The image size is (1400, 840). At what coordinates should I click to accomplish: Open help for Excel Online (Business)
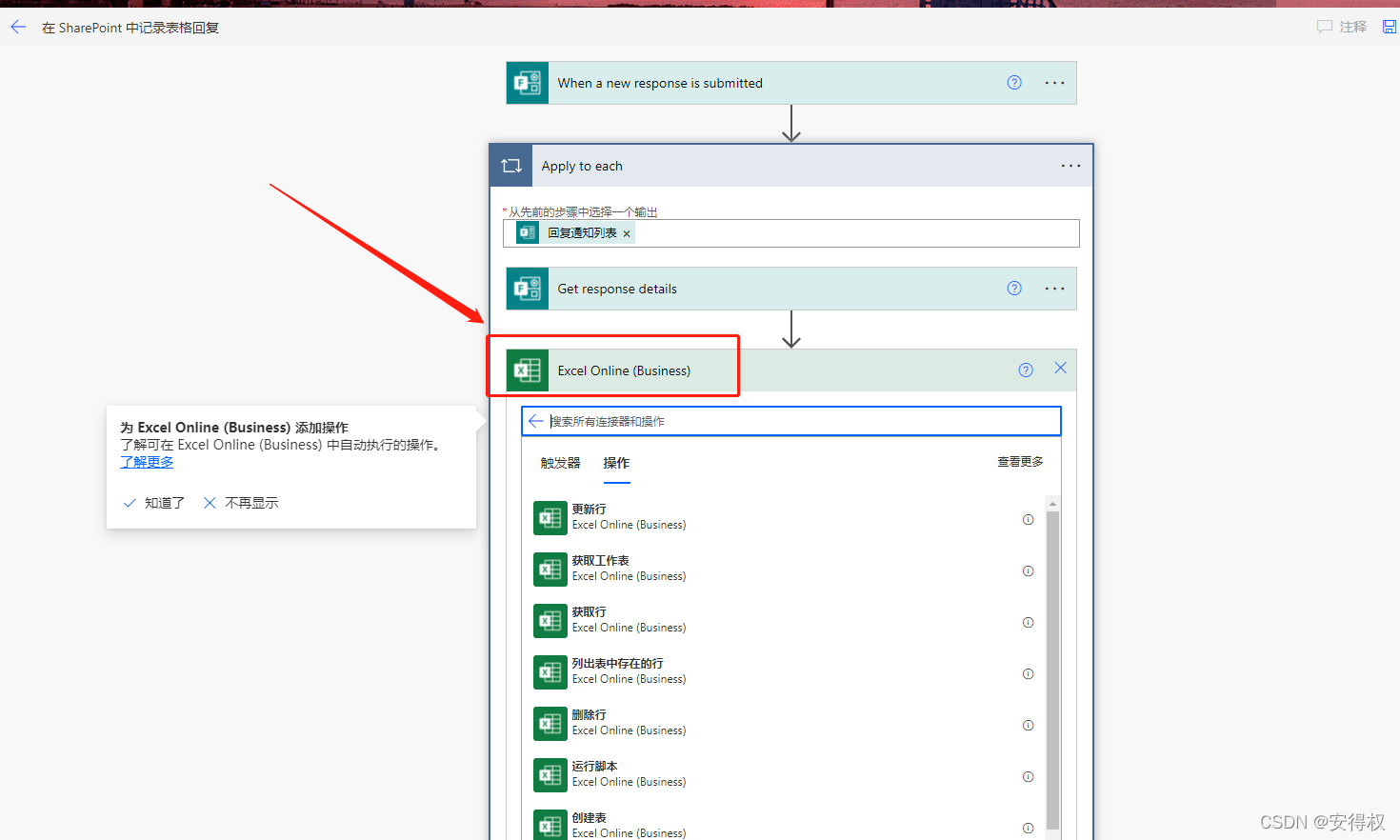(x=1026, y=370)
